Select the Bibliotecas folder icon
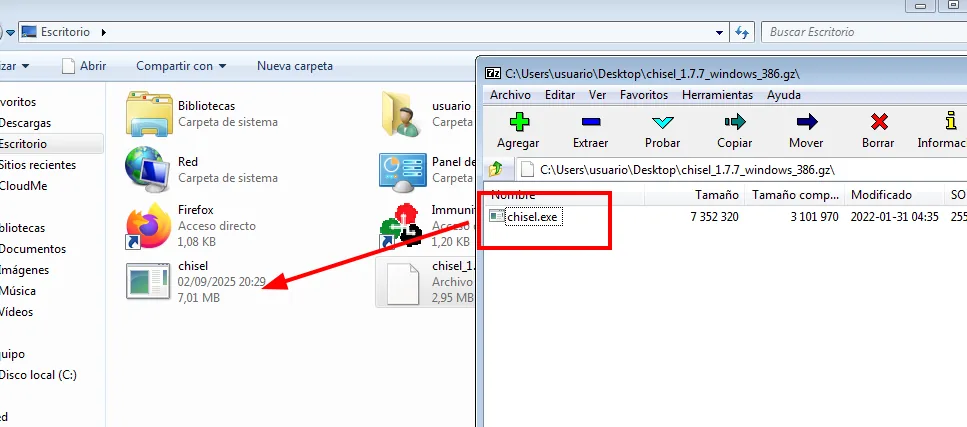This screenshot has height=427, width=967. click(x=149, y=114)
